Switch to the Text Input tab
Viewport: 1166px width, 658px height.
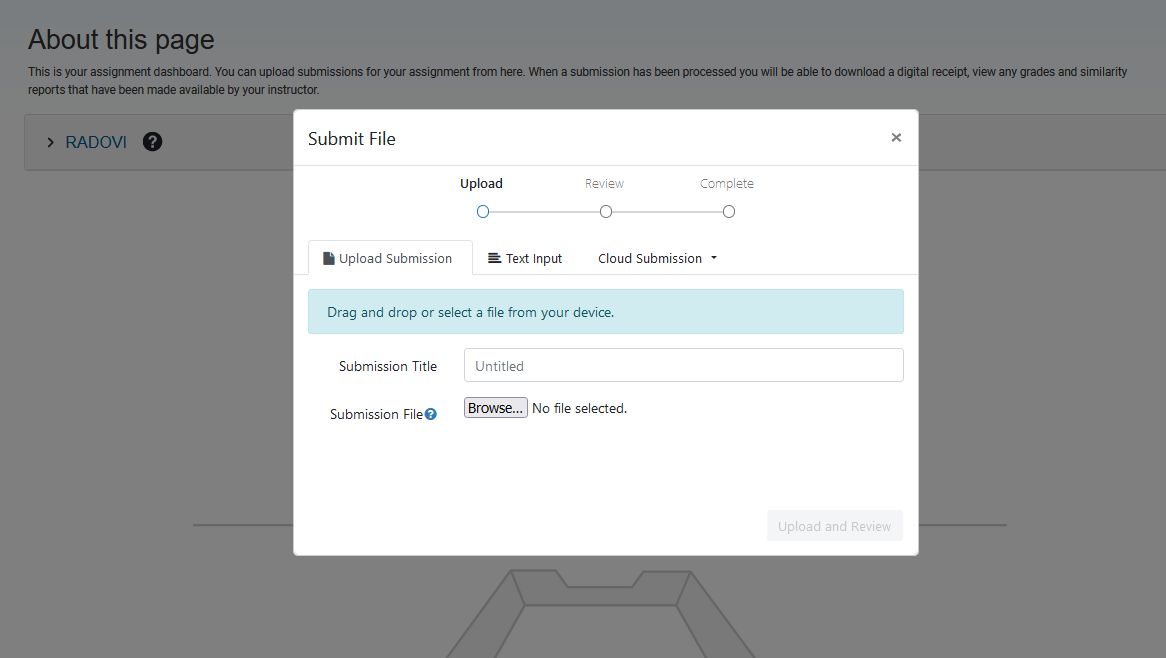525,258
